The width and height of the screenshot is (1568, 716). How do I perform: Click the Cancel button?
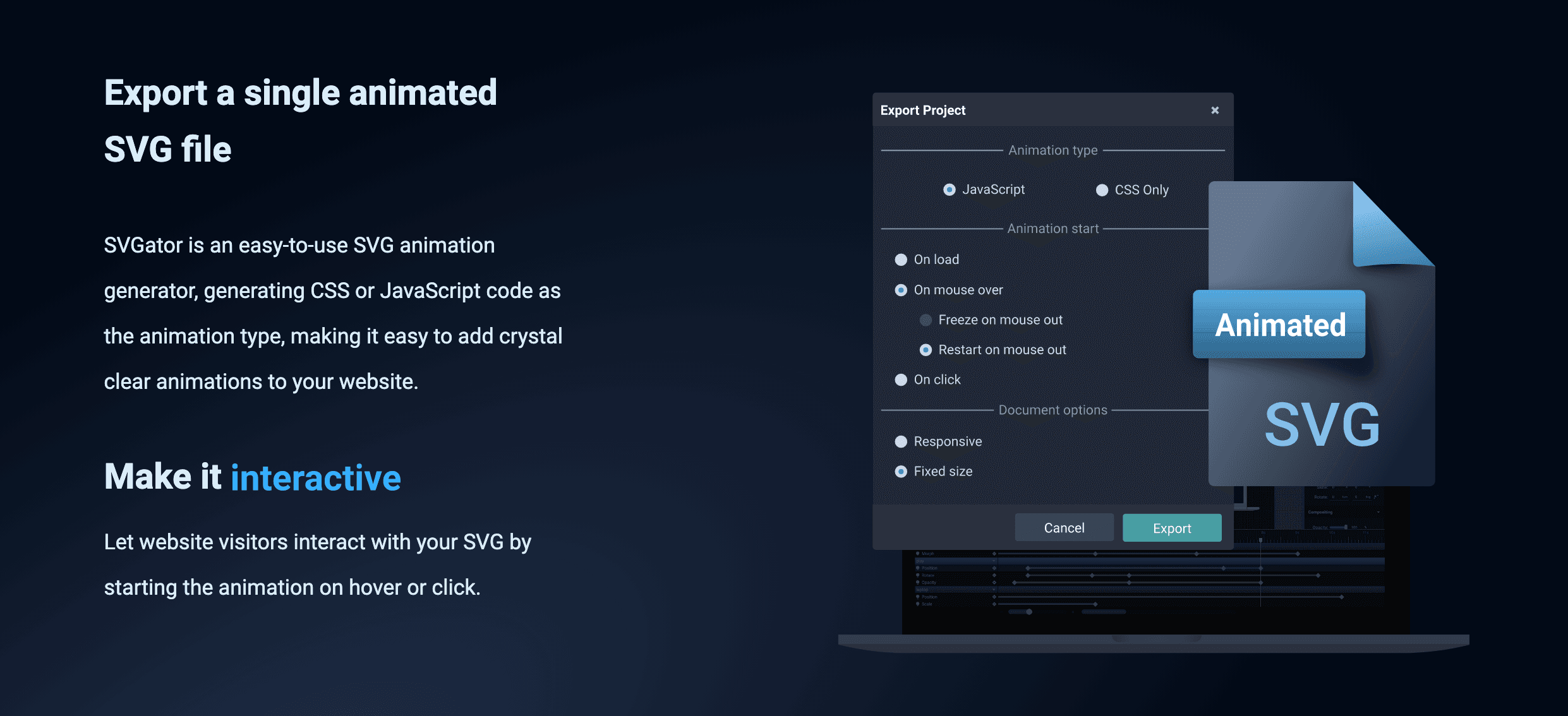tap(1064, 527)
